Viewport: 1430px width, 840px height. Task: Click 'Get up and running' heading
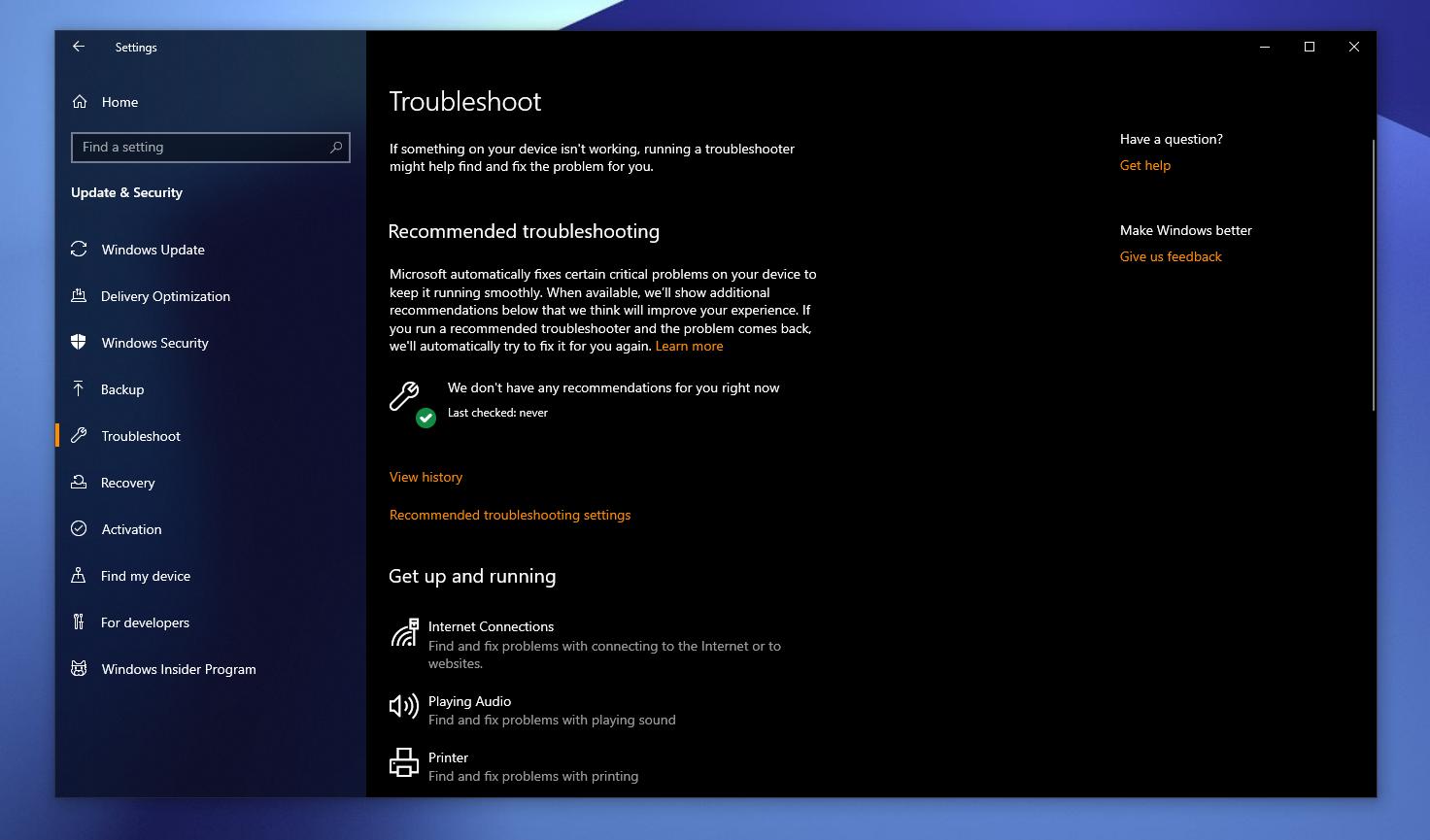[x=472, y=576]
